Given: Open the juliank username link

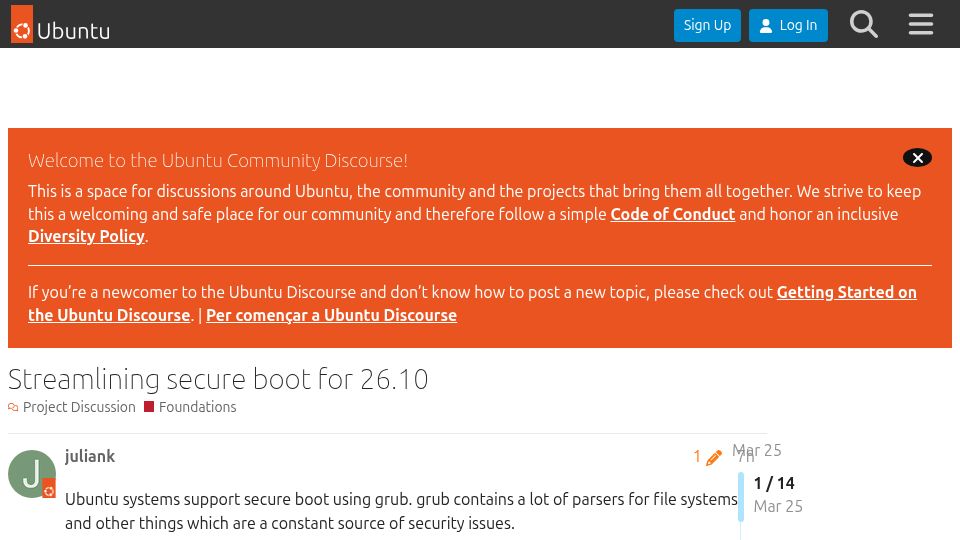Looking at the screenshot, I should [x=90, y=456].
